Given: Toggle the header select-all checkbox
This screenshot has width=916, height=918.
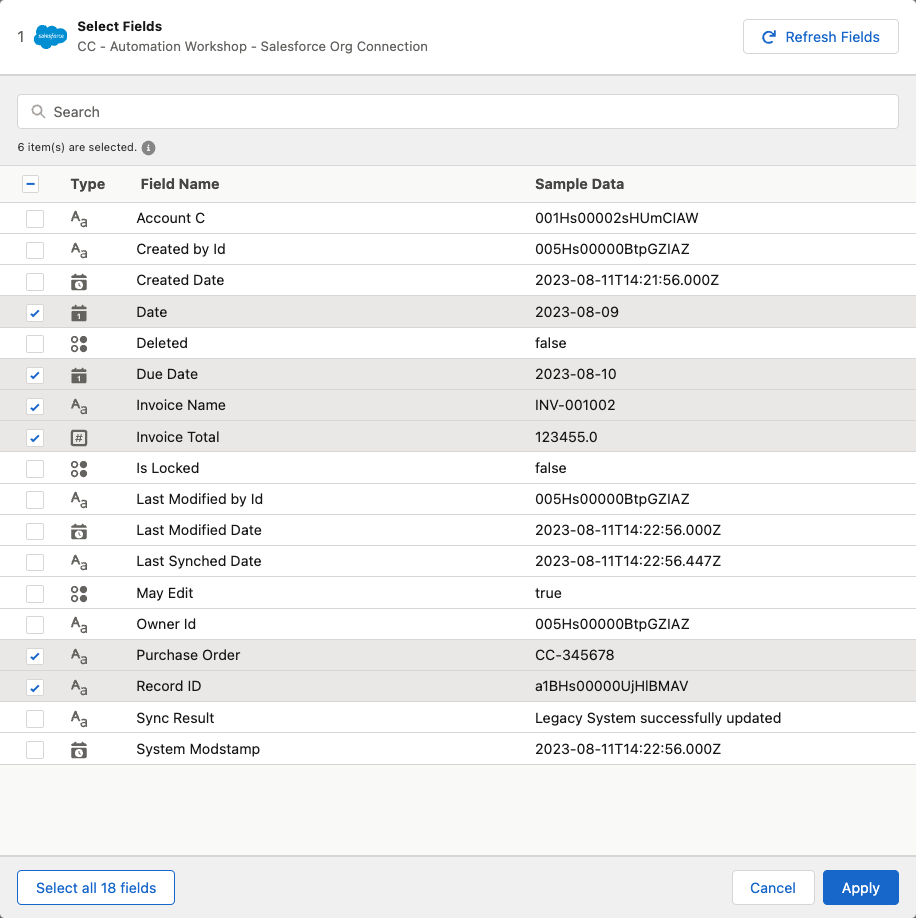Looking at the screenshot, I should [x=30, y=184].
